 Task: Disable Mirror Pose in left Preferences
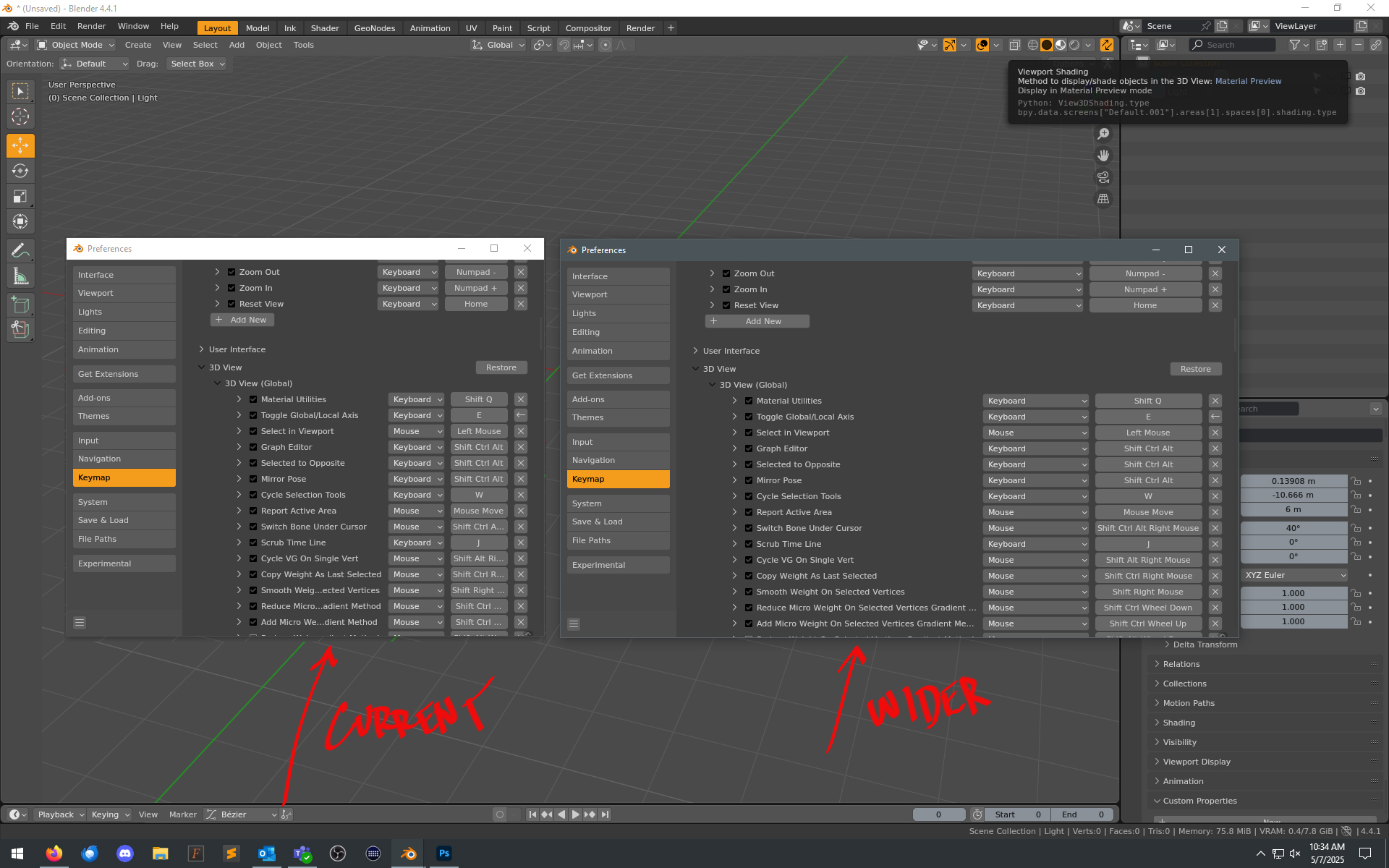point(253,479)
